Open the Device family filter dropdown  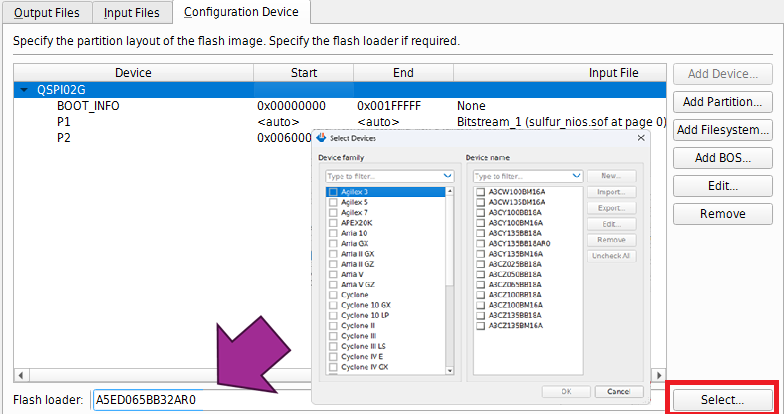(447, 176)
